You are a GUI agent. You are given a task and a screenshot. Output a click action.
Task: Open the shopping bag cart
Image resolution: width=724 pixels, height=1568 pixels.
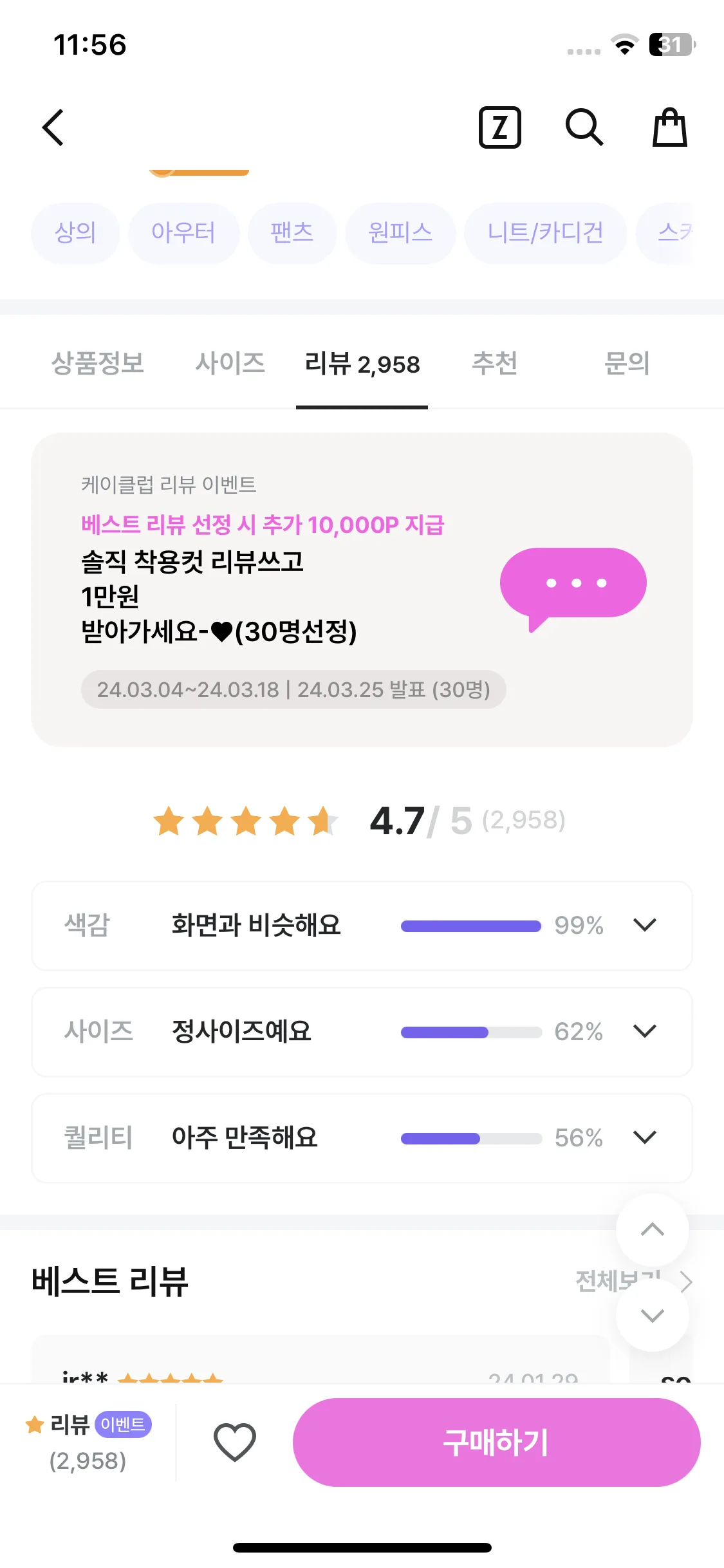[x=670, y=127]
